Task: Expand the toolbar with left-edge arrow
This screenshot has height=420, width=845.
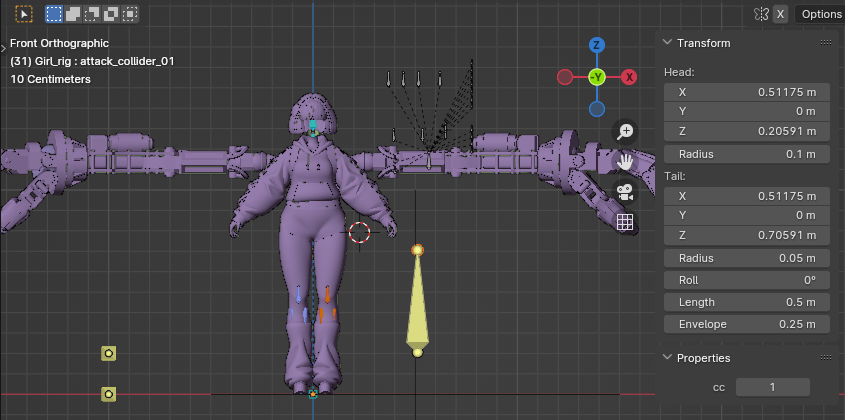Action: [4, 47]
